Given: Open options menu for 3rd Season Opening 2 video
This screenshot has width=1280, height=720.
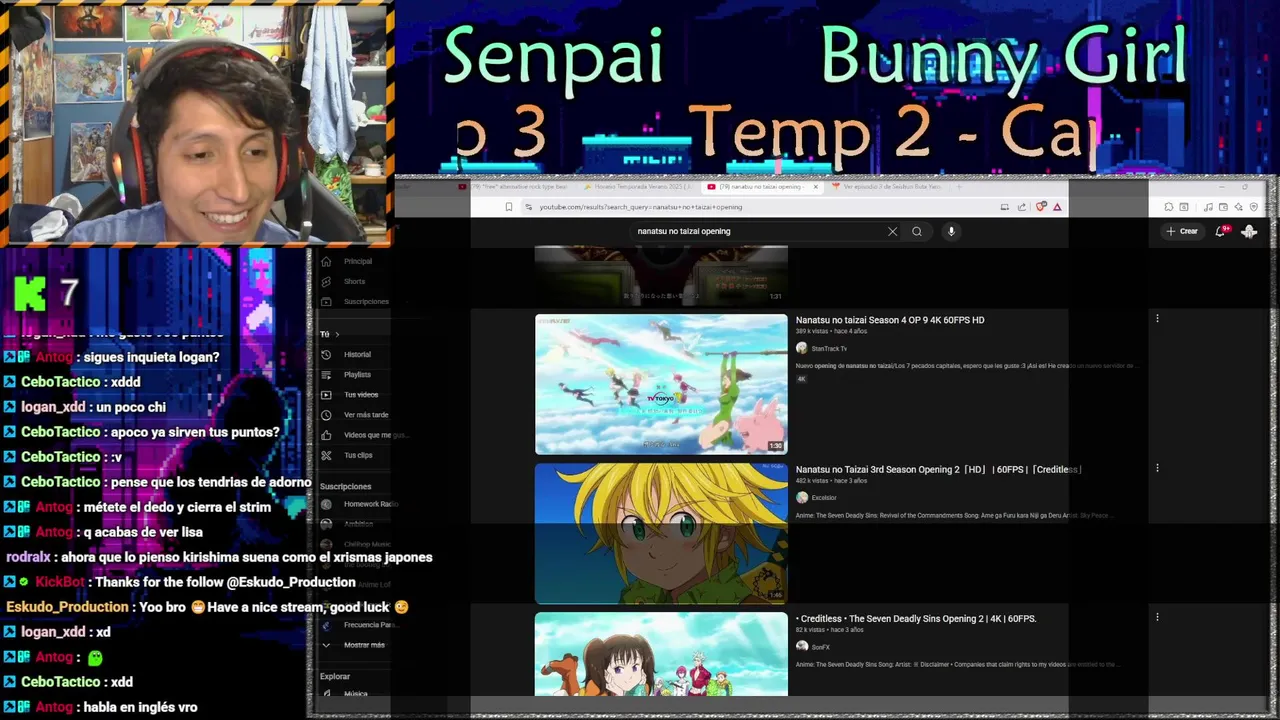Looking at the screenshot, I should pos(1157,468).
